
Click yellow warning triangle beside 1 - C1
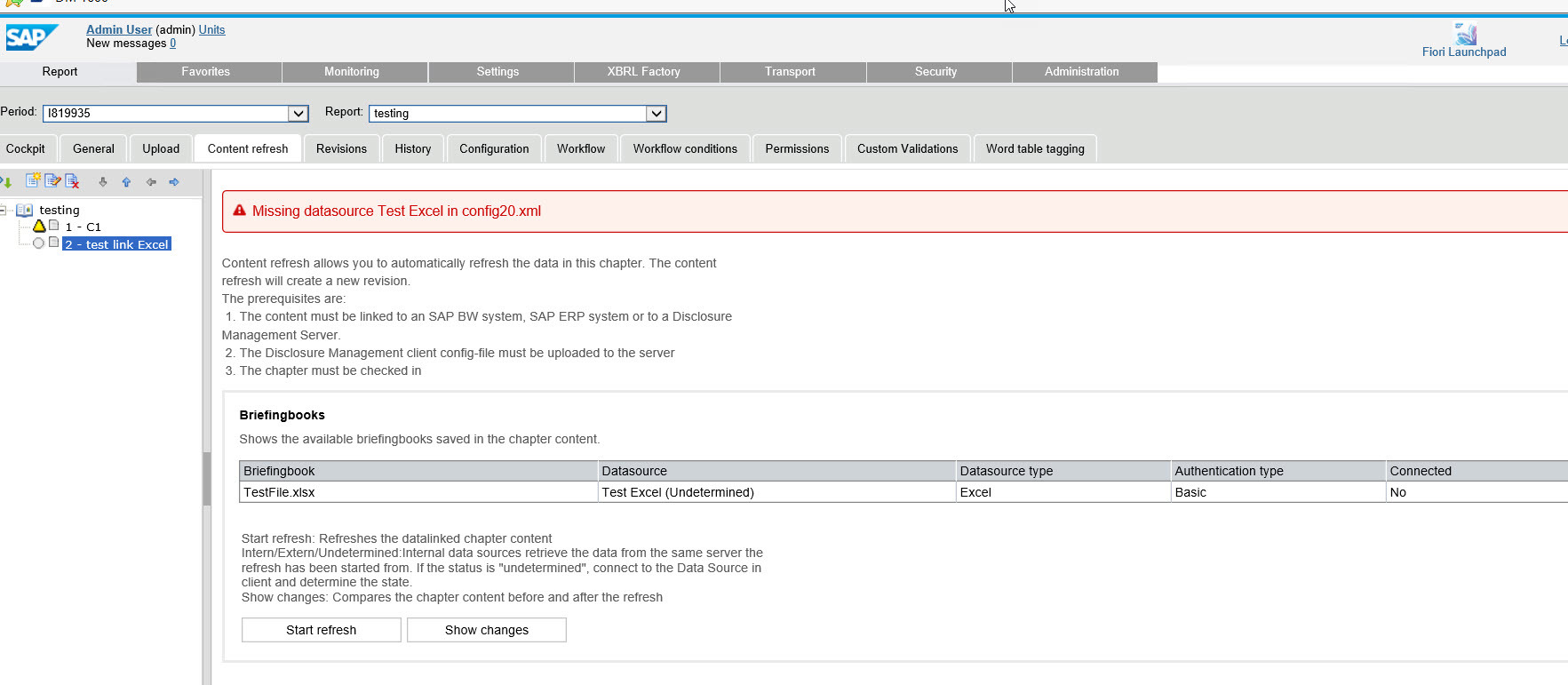pos(39,226)
